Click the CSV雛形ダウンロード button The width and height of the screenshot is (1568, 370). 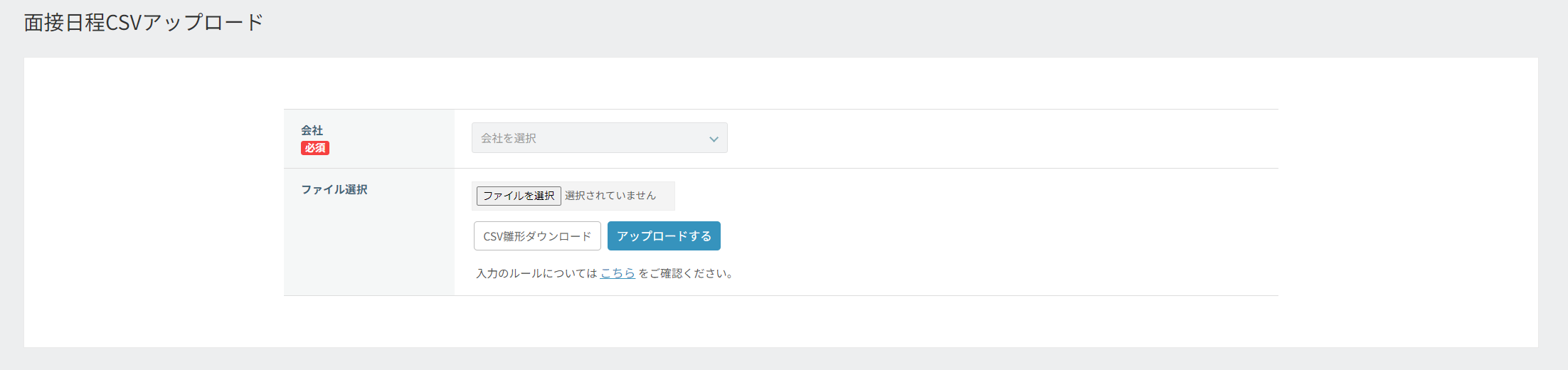(x=537, y=236)
